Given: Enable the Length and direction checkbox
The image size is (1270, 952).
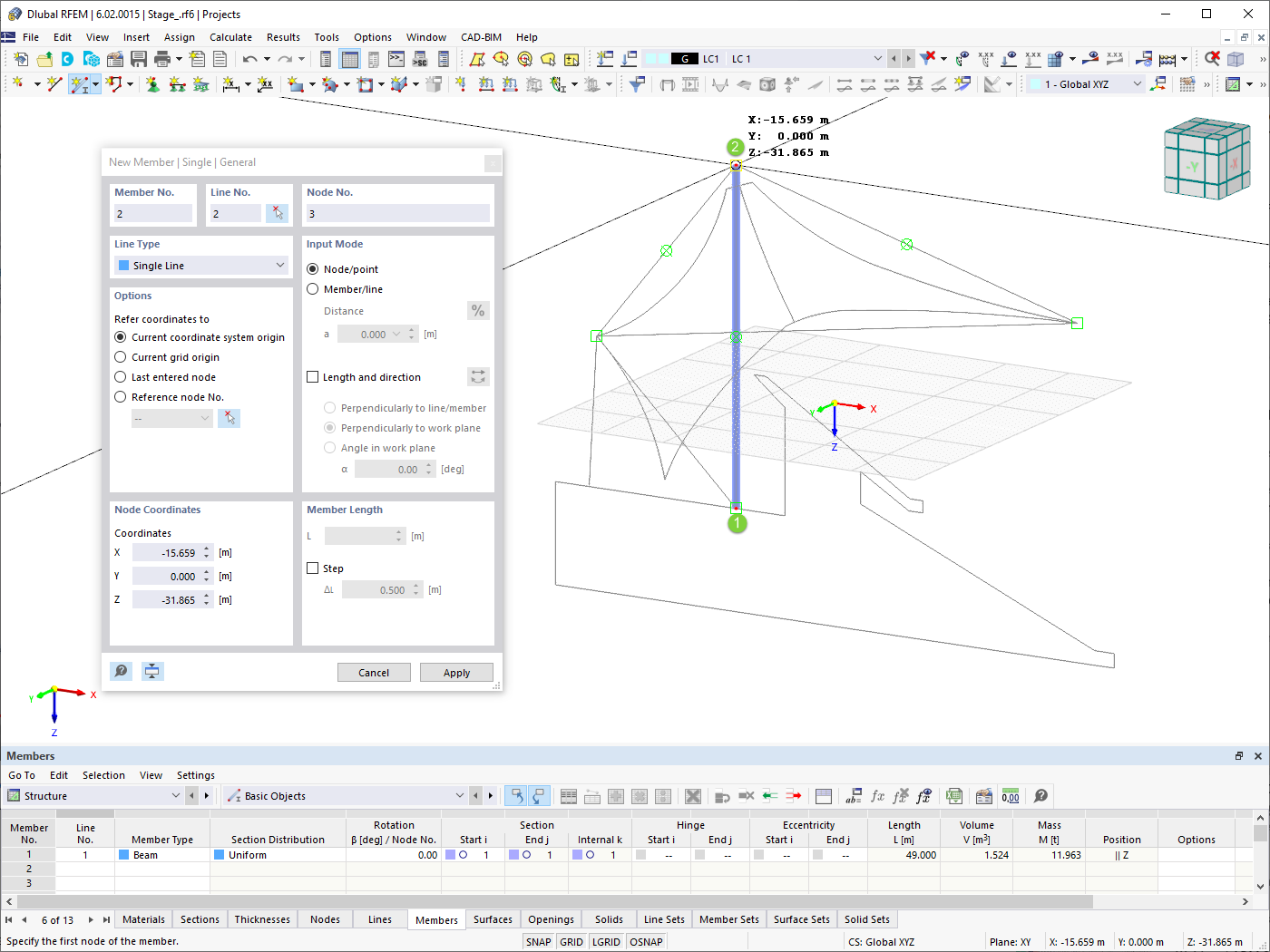Looking at the screenshot, I should coord(312,377).
